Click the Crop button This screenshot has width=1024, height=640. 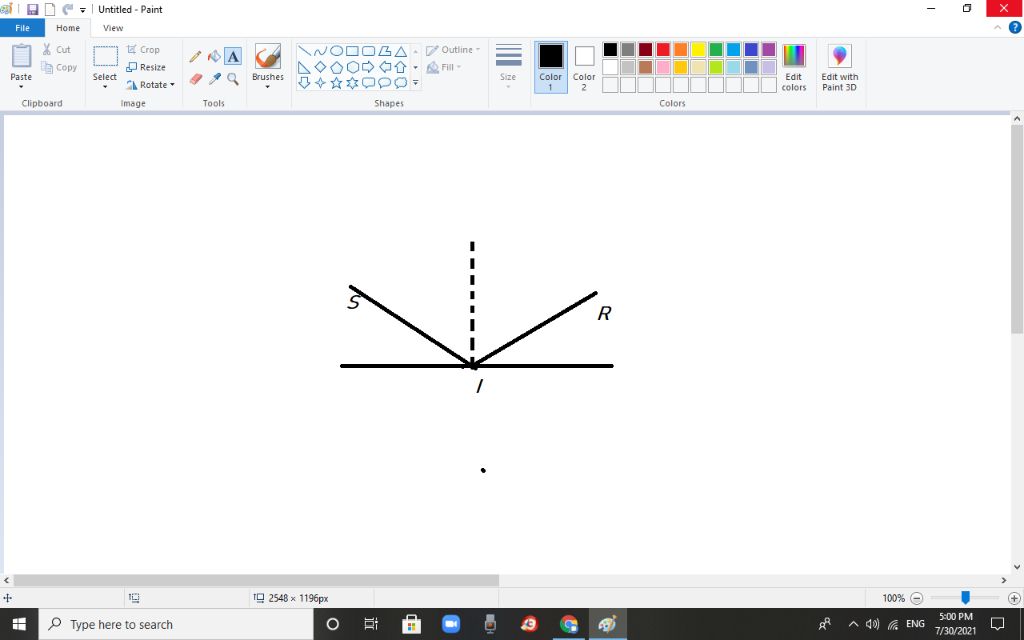point(143,50)
